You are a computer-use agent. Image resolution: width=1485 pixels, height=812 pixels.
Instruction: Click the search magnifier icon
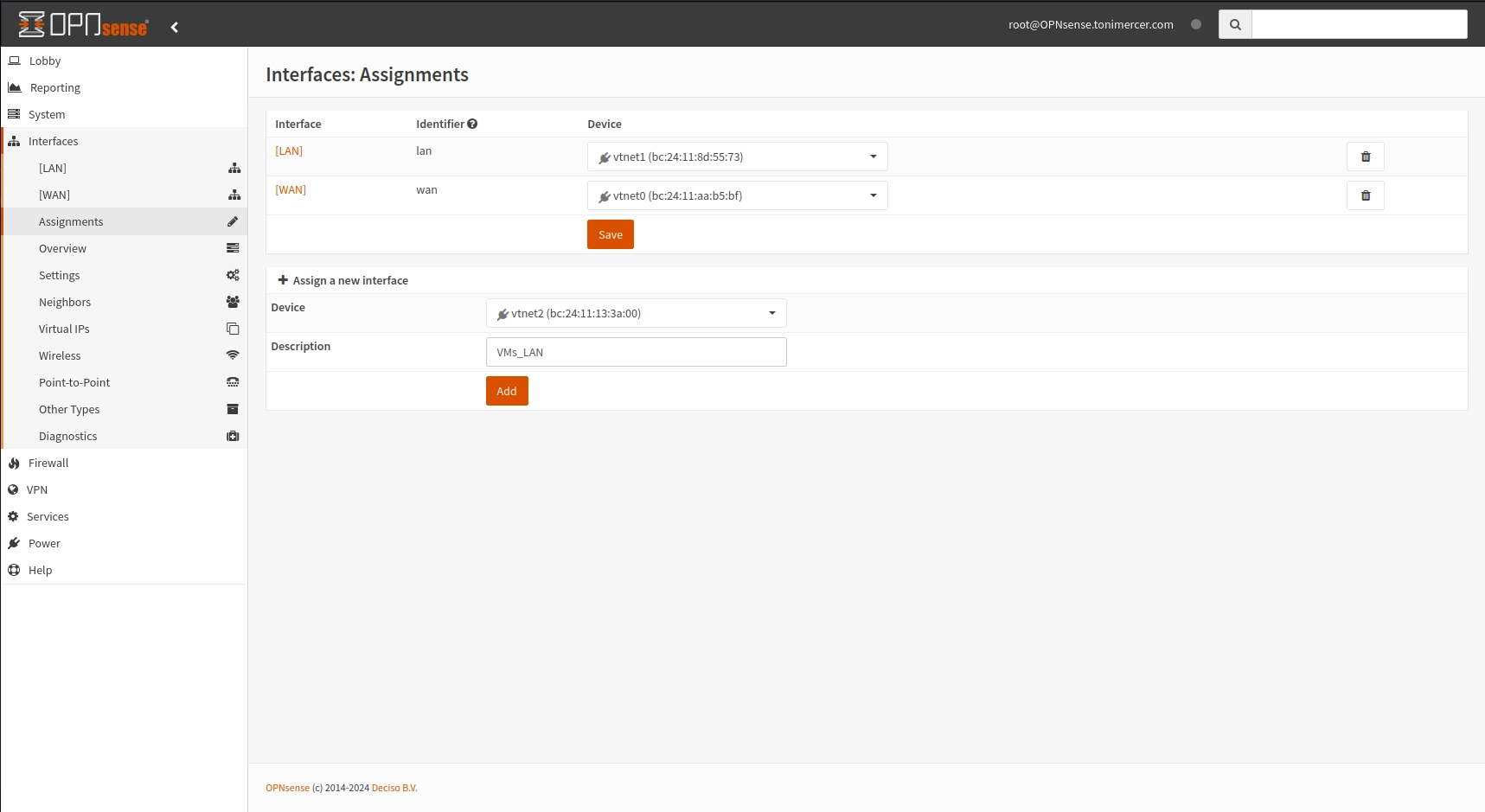(x=1235, y=24)
